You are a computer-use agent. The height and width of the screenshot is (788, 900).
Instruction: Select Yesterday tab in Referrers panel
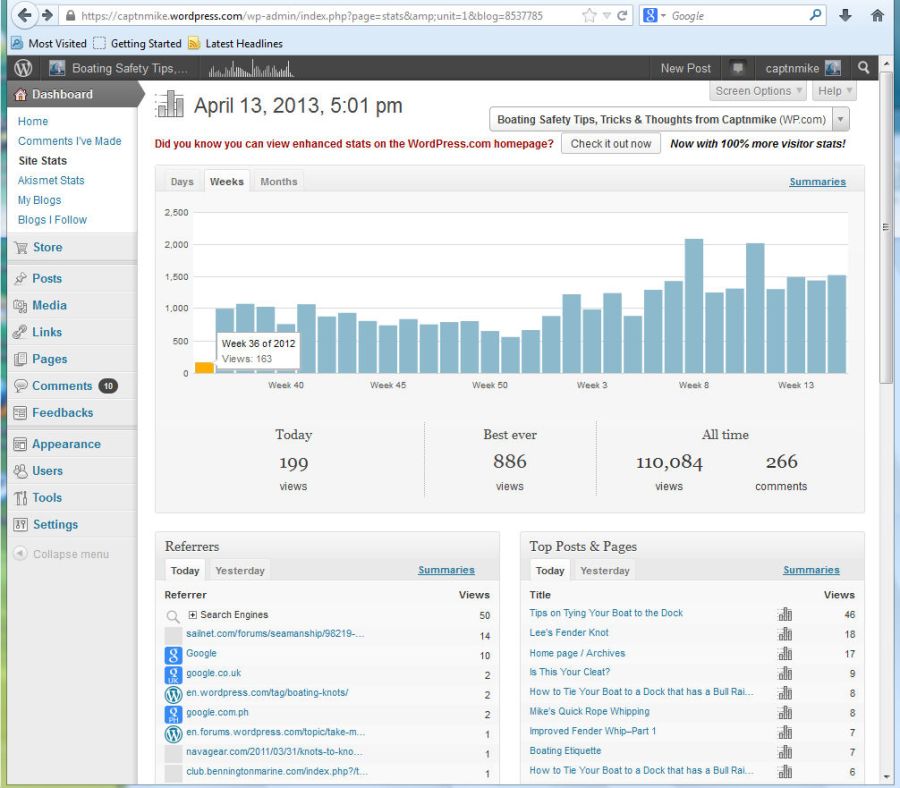click(x=240, y=571)
